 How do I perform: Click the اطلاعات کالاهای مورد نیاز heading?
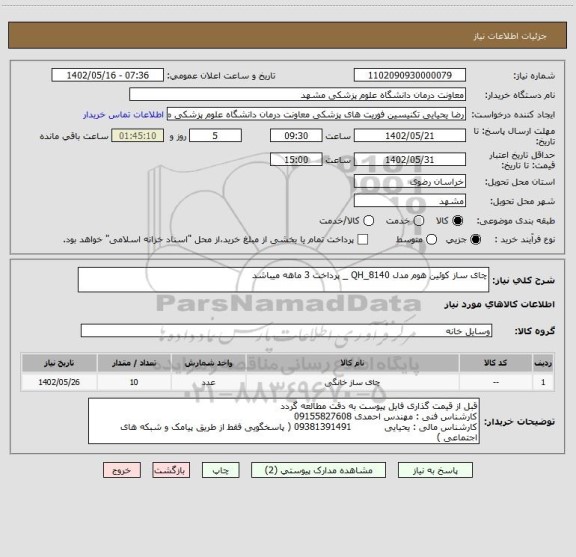(x=500, y=305)
